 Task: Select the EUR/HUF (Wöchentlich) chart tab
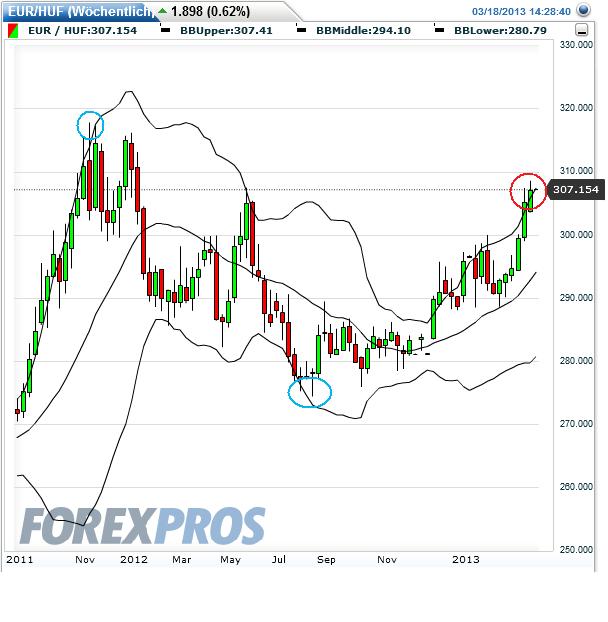(x=79, y=11)
